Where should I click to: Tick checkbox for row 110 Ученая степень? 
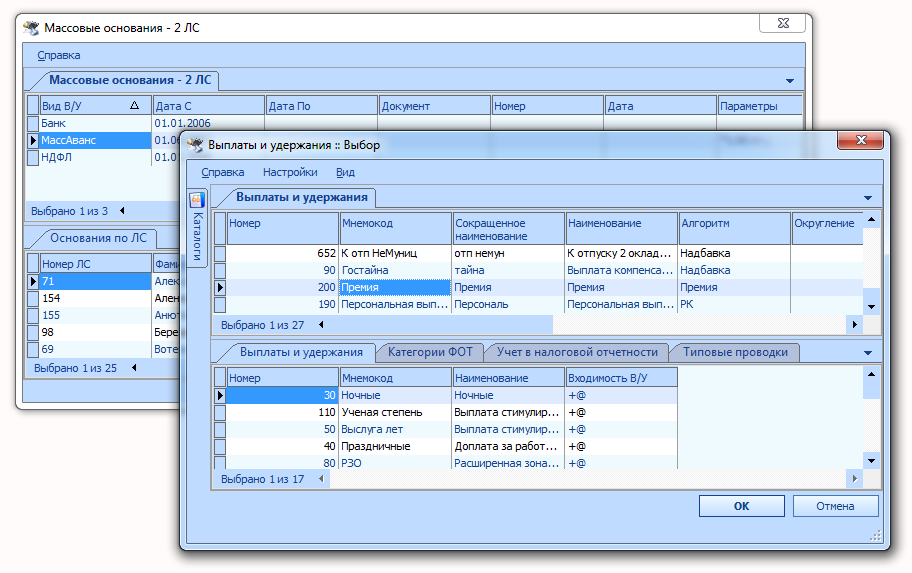tap(220, 412)
